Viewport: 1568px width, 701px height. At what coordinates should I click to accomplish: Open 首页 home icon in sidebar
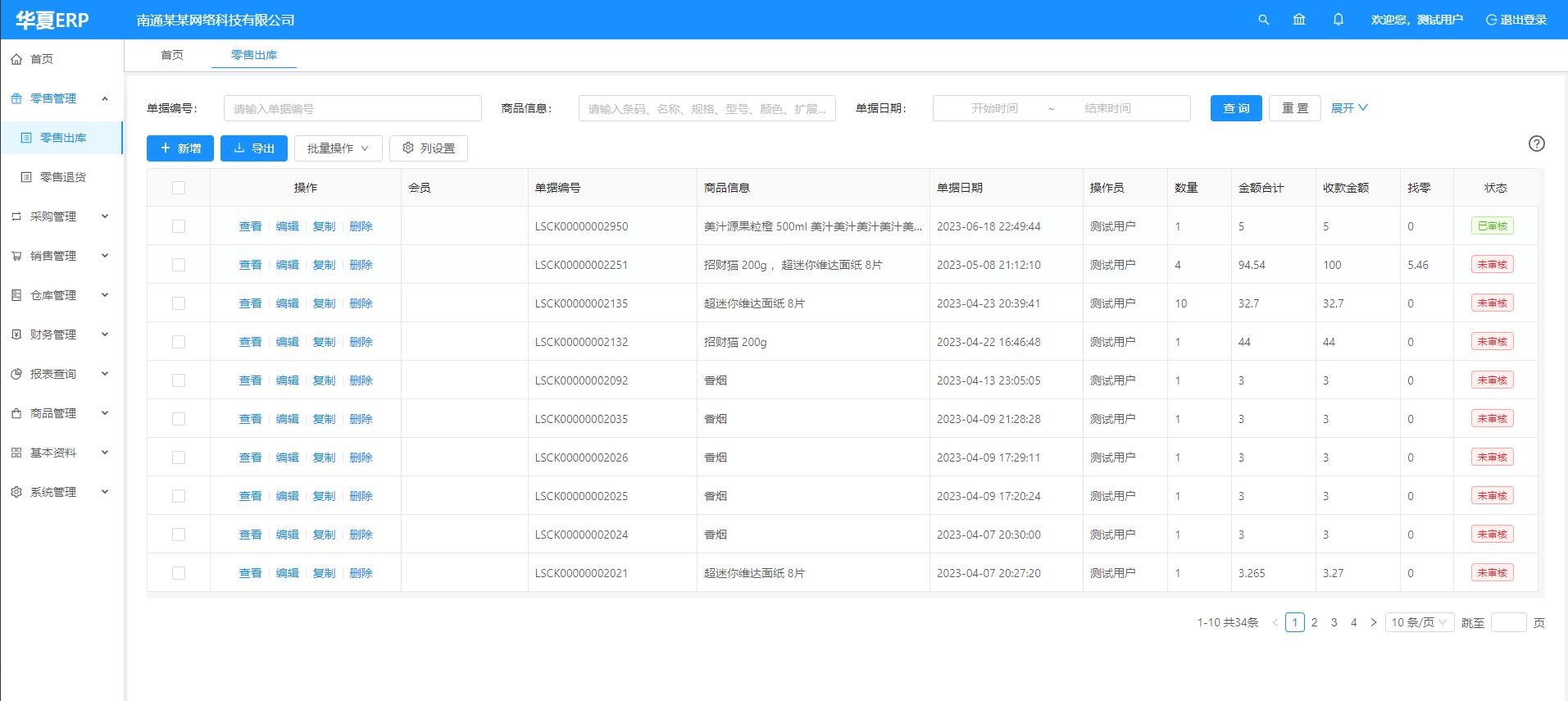pyautogui.click(x=16, y=59)
